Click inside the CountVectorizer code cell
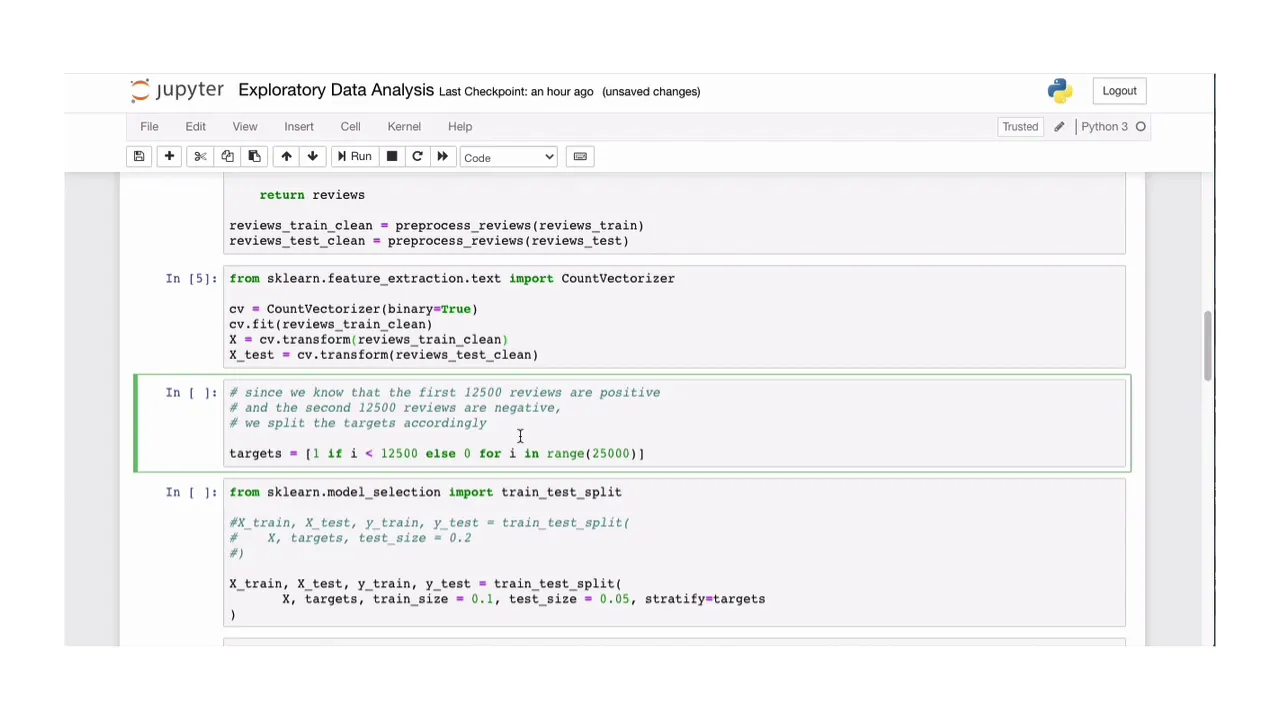Screen dimensions: 1280x720 (674, 317)
